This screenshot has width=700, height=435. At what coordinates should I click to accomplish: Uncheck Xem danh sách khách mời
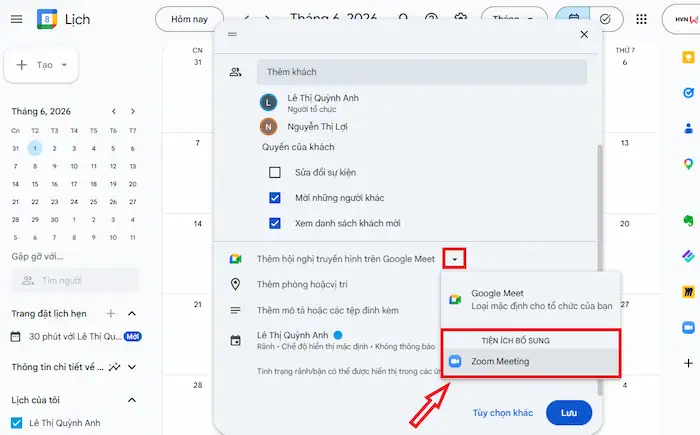tap(275, 223)
